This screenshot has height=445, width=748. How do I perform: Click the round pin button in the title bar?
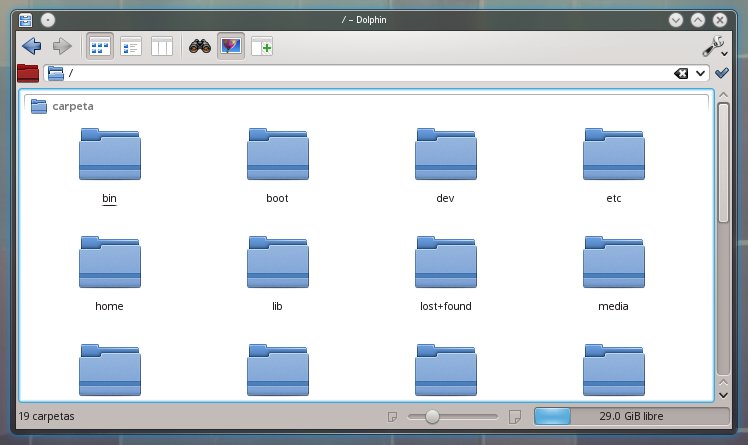click(48, 20)
